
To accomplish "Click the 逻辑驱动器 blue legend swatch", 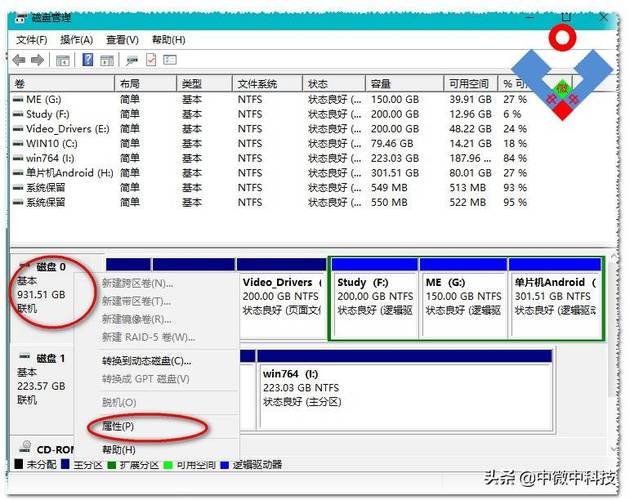I will coord(224,465).
